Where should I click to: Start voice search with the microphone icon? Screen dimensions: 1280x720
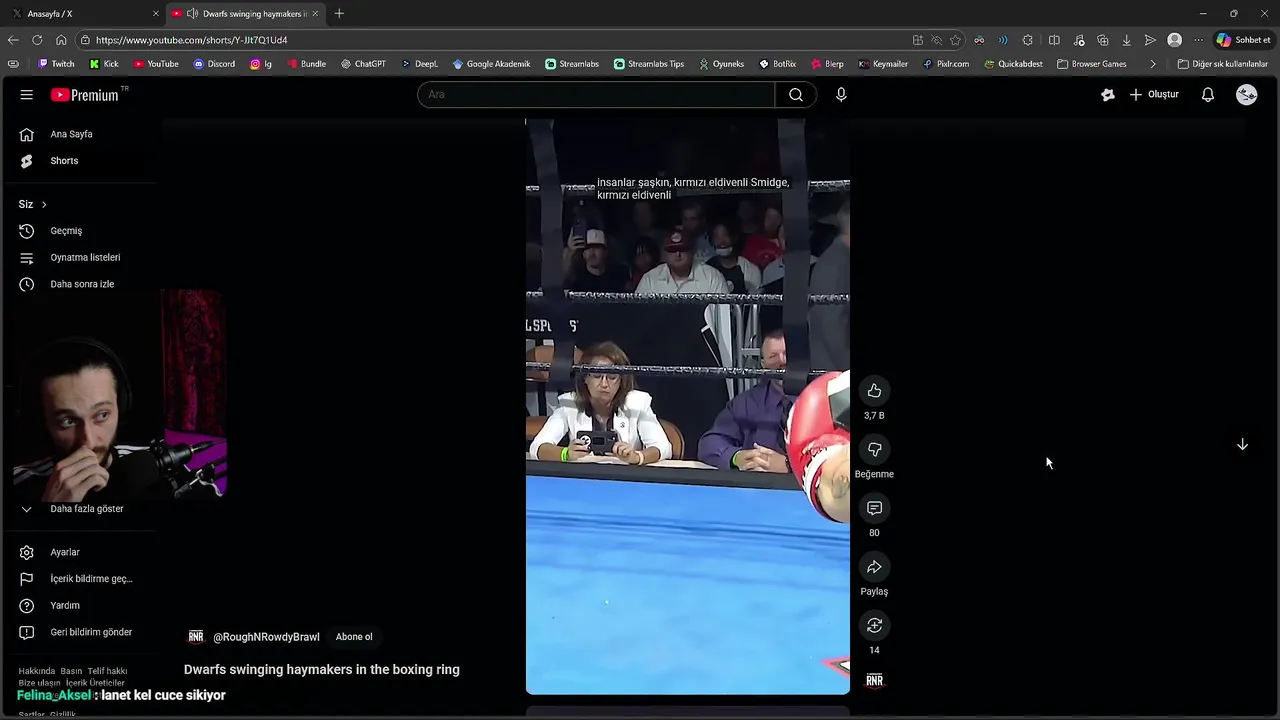point(841,95)
